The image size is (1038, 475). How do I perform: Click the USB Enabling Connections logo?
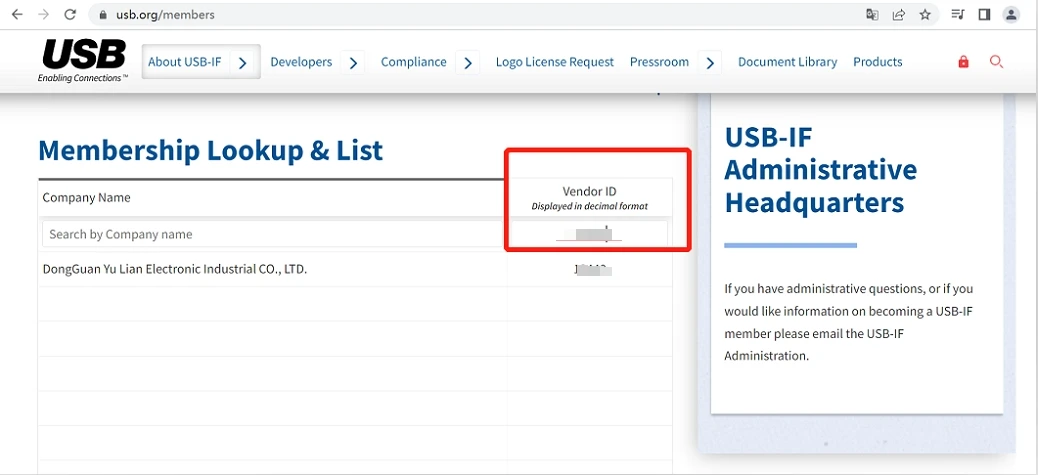pos(83,61)
